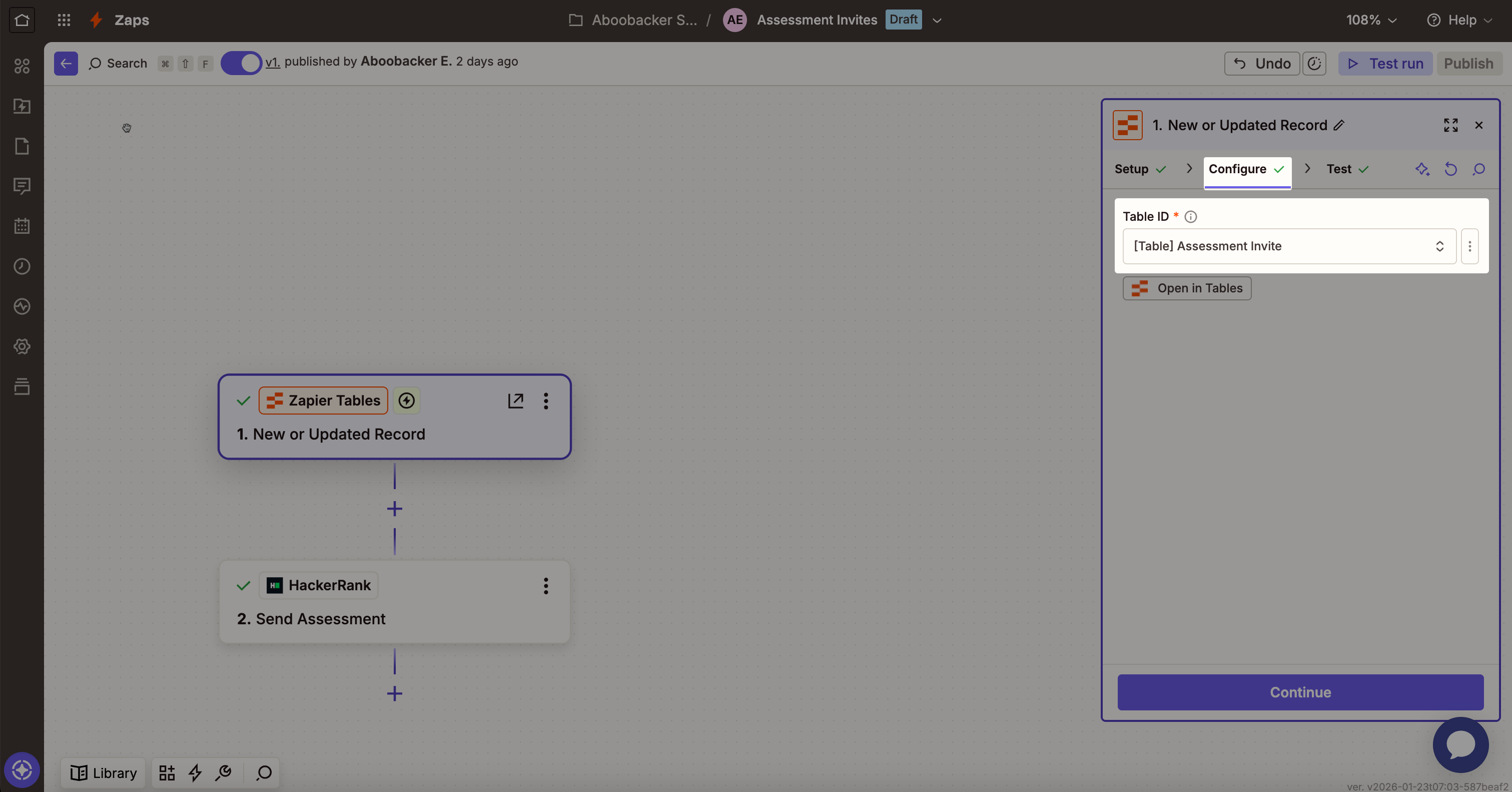
Task: Add a step between Tables and HackerRank
Action: pos(394,509)
